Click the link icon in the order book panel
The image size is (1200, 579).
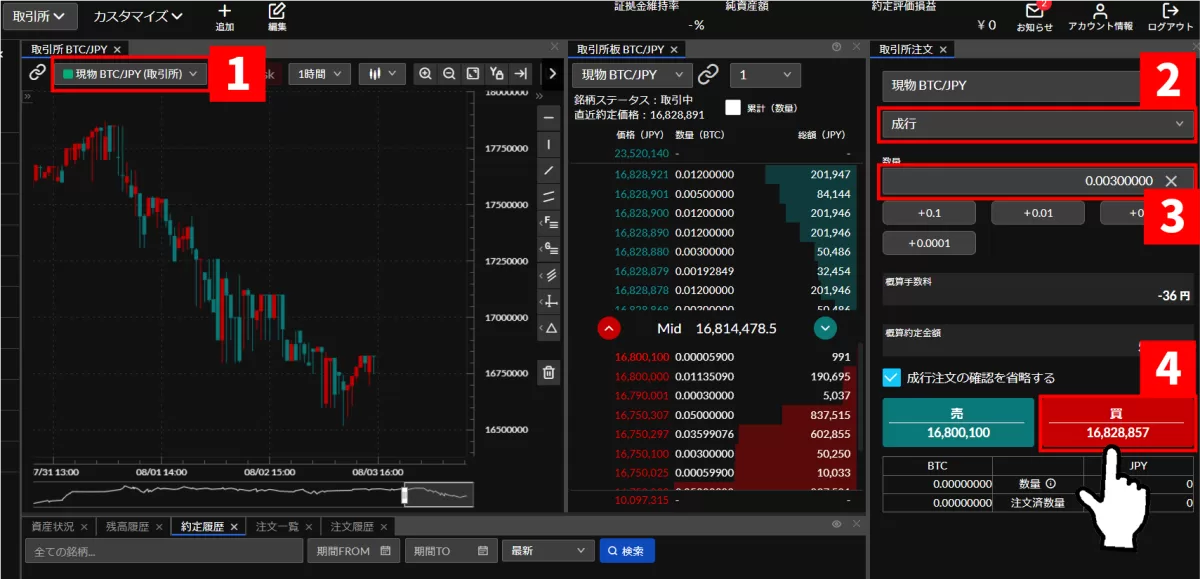(x=708, y=75)
